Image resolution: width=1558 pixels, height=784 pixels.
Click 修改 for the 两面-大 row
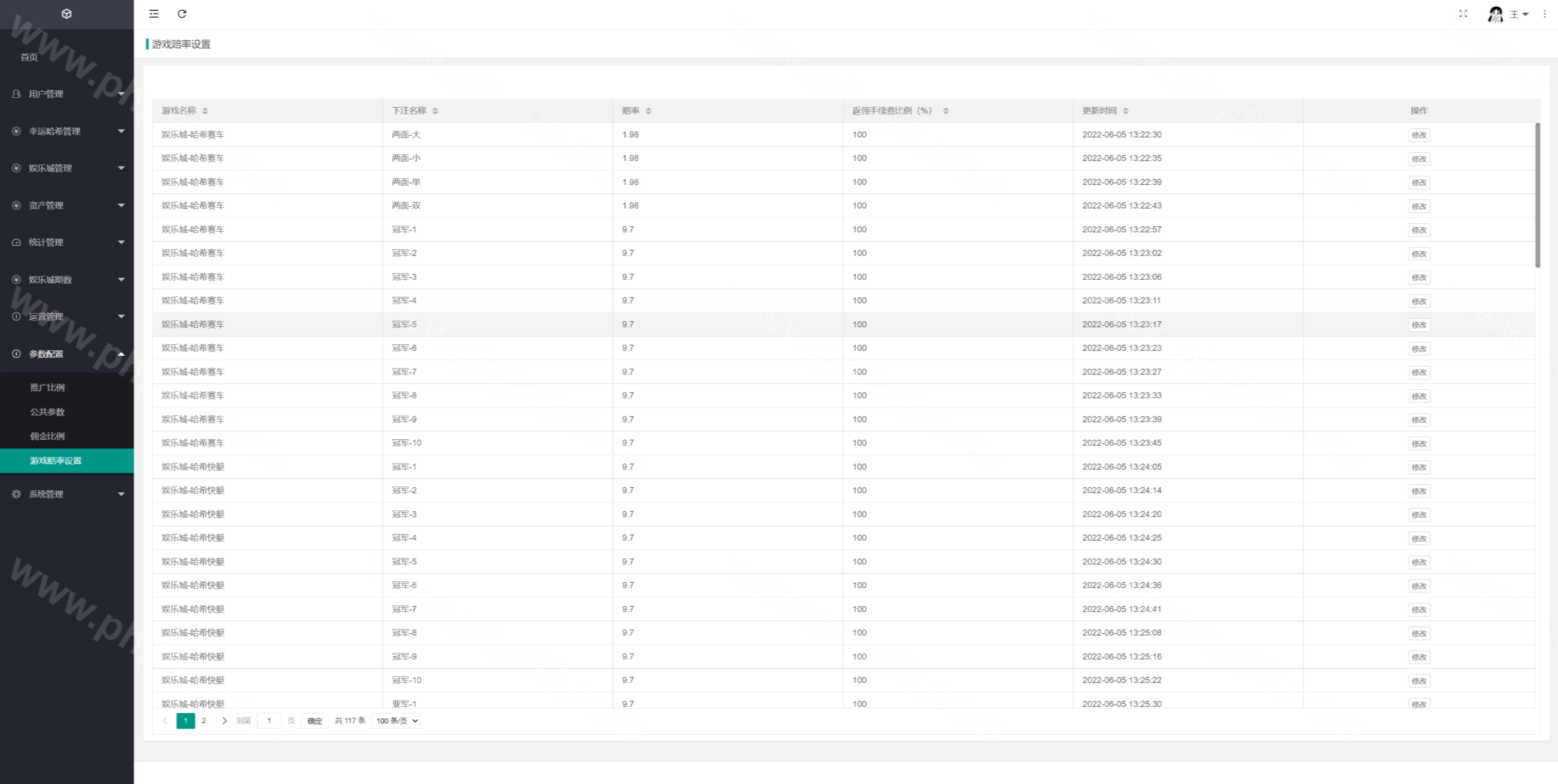tap(1419, 135)
